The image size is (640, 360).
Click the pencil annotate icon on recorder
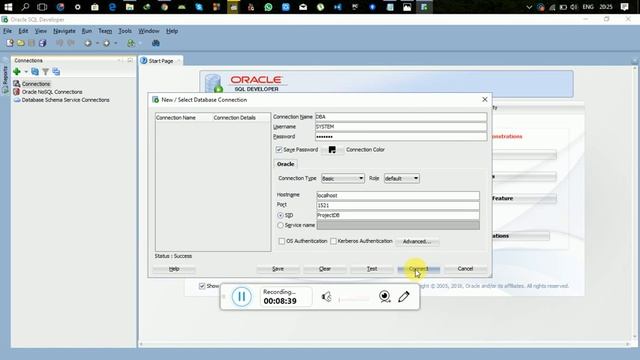coord(404,296)
